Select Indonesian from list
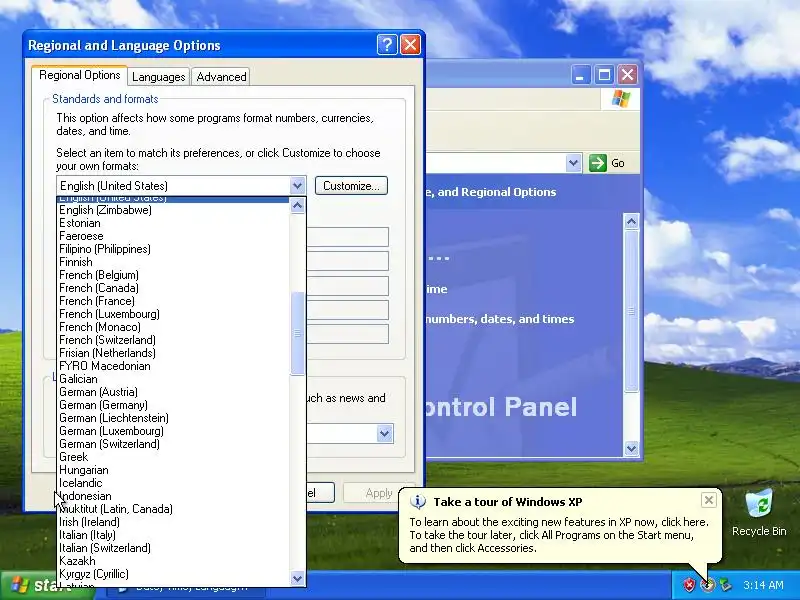 (173, 496)
